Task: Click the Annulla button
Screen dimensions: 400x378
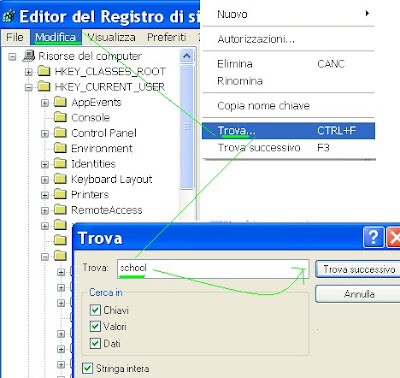Action: click(x=358, y=294)
